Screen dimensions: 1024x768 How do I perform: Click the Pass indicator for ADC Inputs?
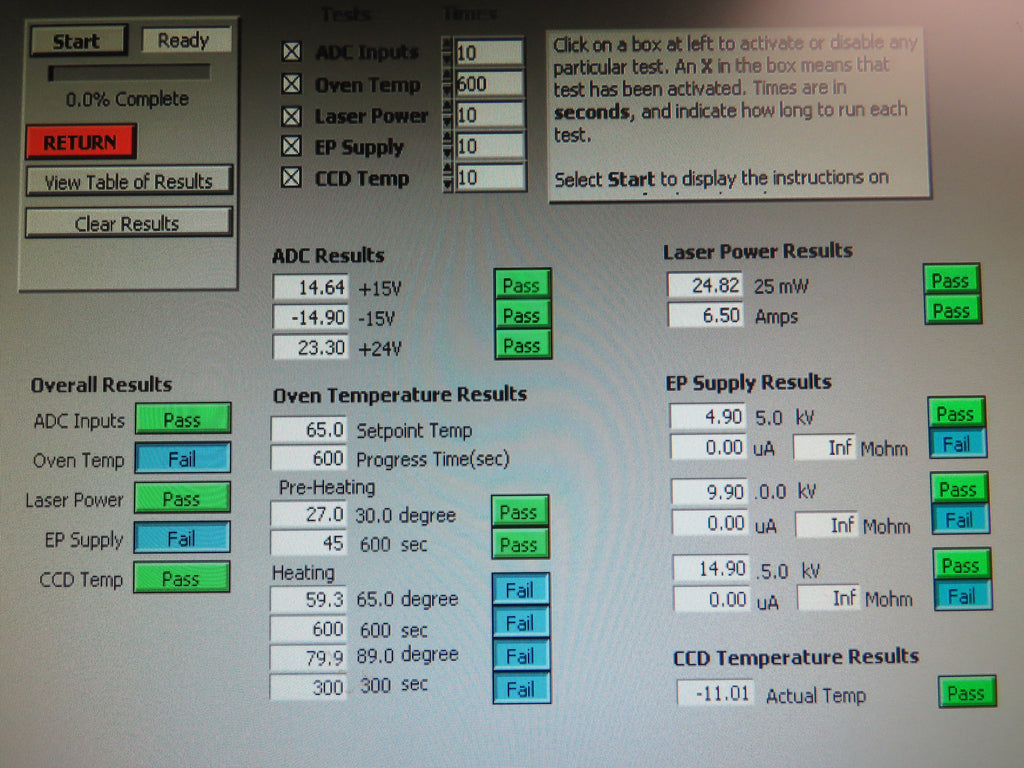point(181,419)
